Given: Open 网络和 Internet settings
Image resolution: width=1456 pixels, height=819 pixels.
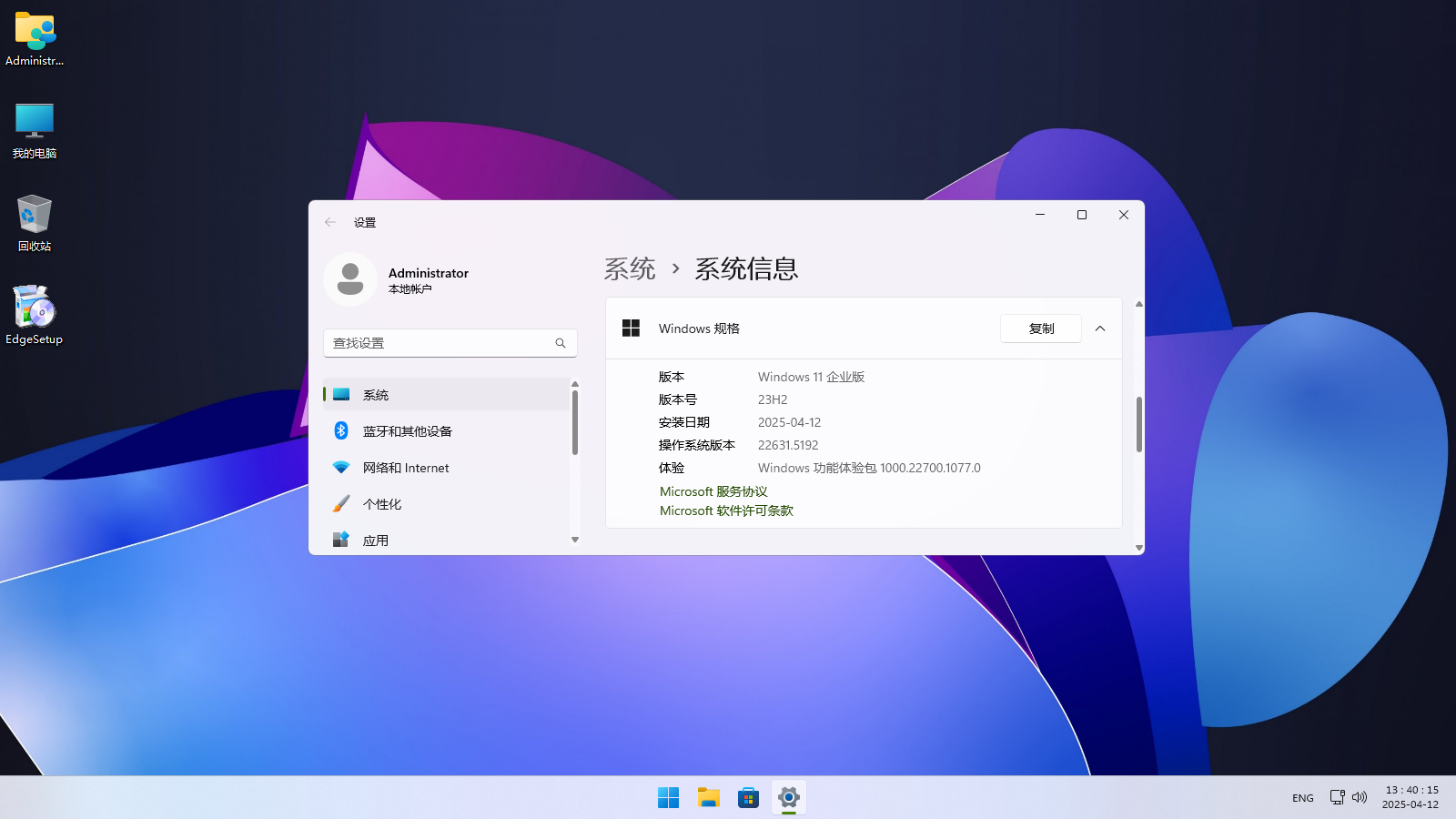Looking at the screenshot, I should [446, 468].
